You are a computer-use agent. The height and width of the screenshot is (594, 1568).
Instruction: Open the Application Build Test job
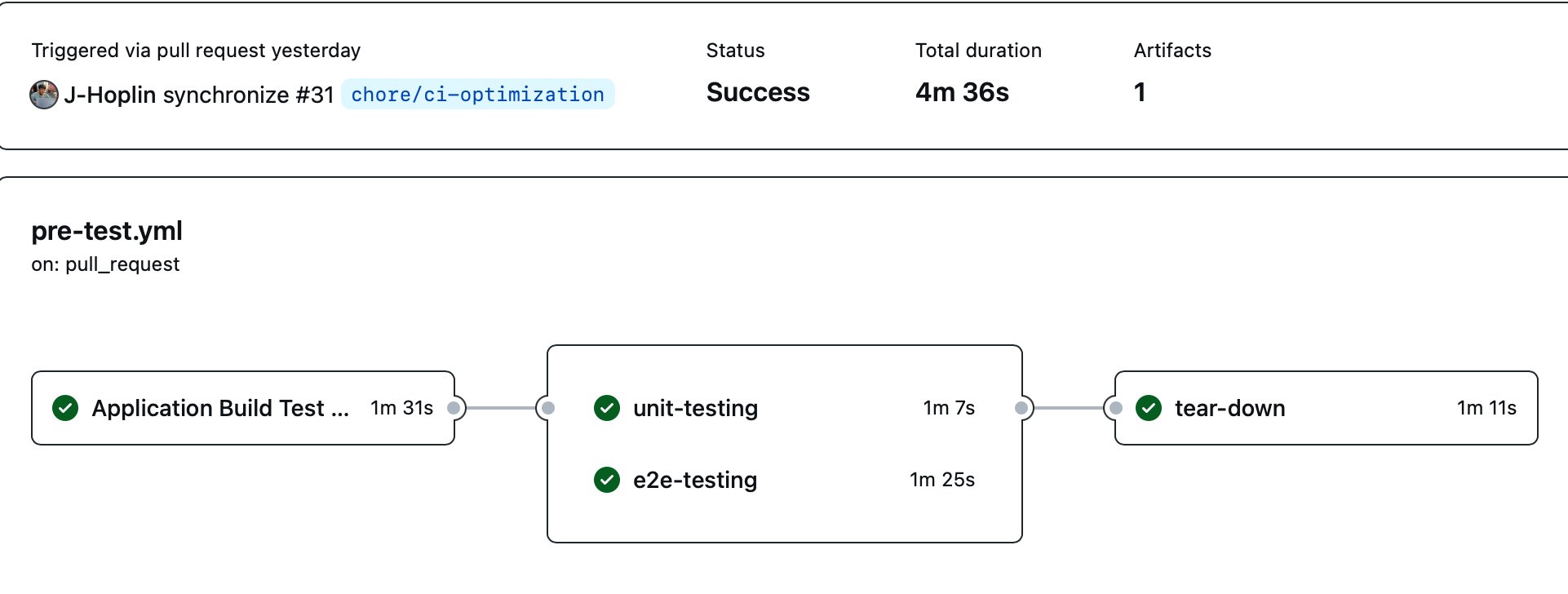[220, 408]
